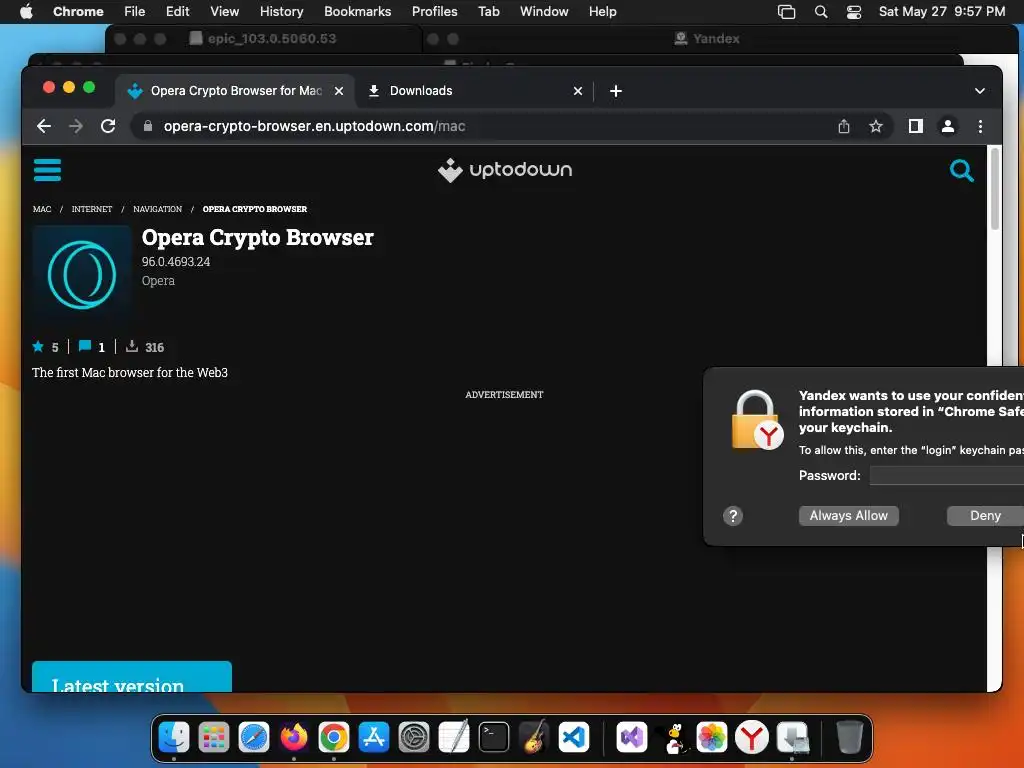Image resolution: width=1024 pixels, height=768 pixels.
Task: Click the downloads count icon
Action: coord(131,346)
